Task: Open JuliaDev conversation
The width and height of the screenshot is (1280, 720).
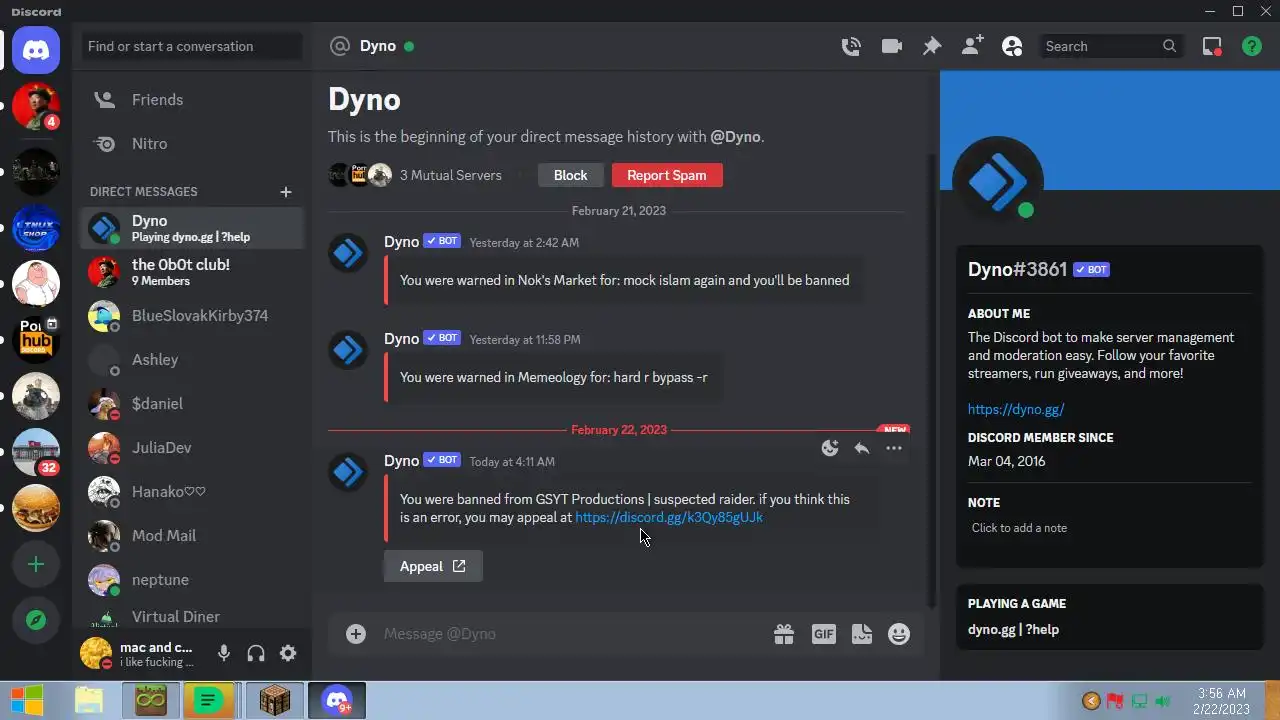Action: (x=192, y=448)
